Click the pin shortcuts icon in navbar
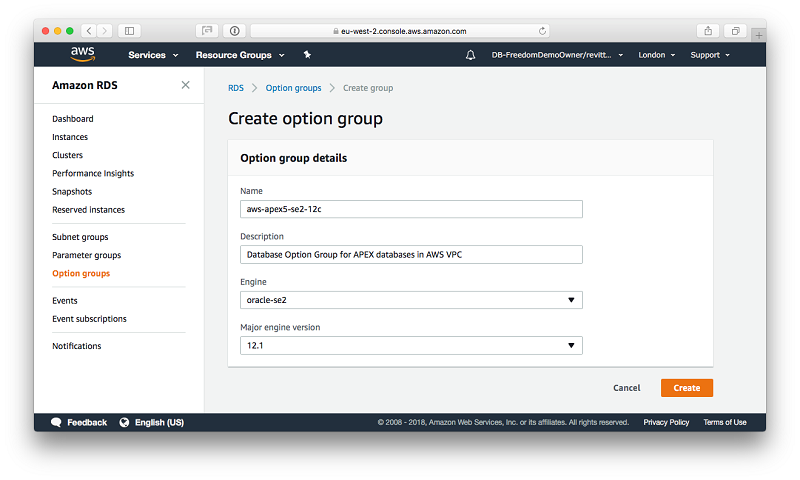This screenshot has height=480, width=800. click(307, 55)
